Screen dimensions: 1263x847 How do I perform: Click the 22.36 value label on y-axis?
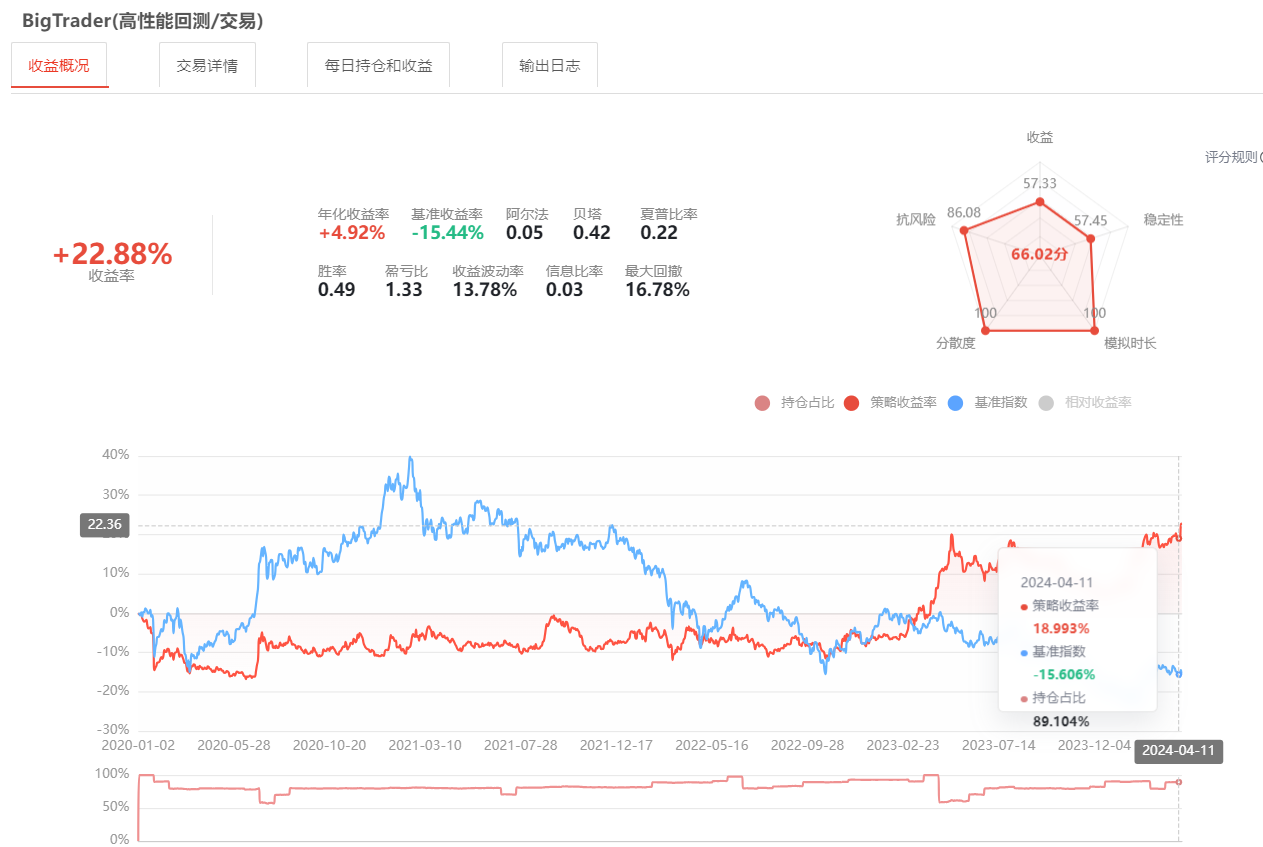[x=104, y=525]
